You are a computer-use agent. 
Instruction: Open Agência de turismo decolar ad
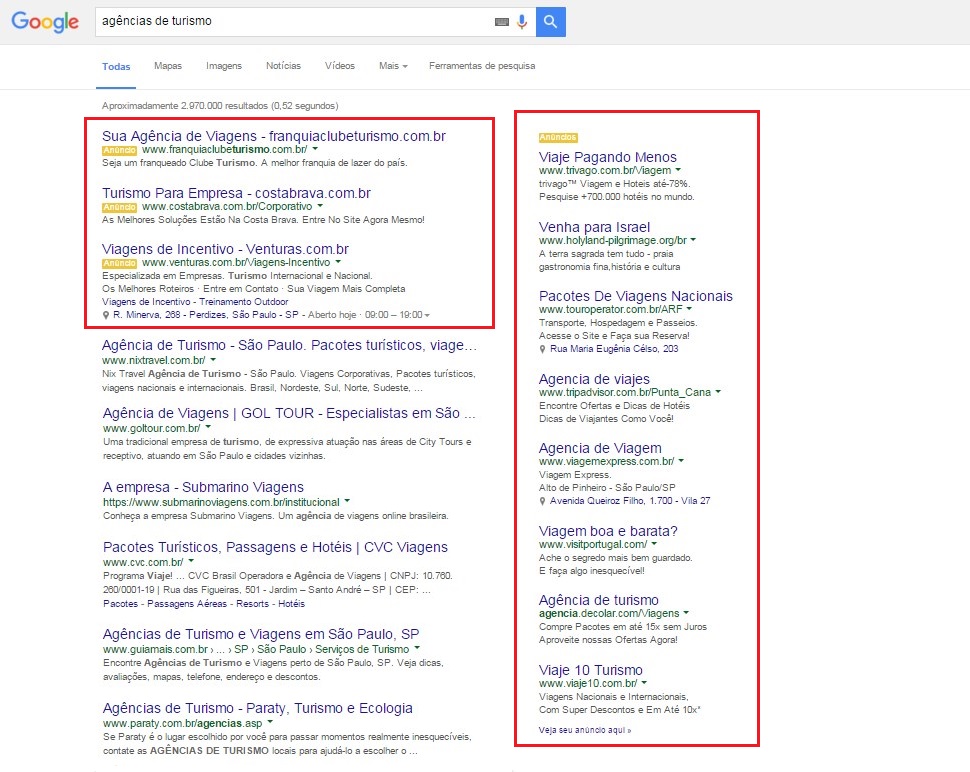click(599, 600)
